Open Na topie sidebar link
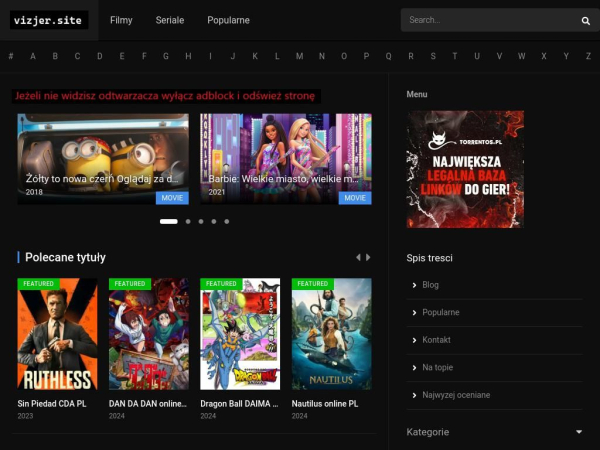The width and height of the screenshot is (600, 450). point(437,368)
